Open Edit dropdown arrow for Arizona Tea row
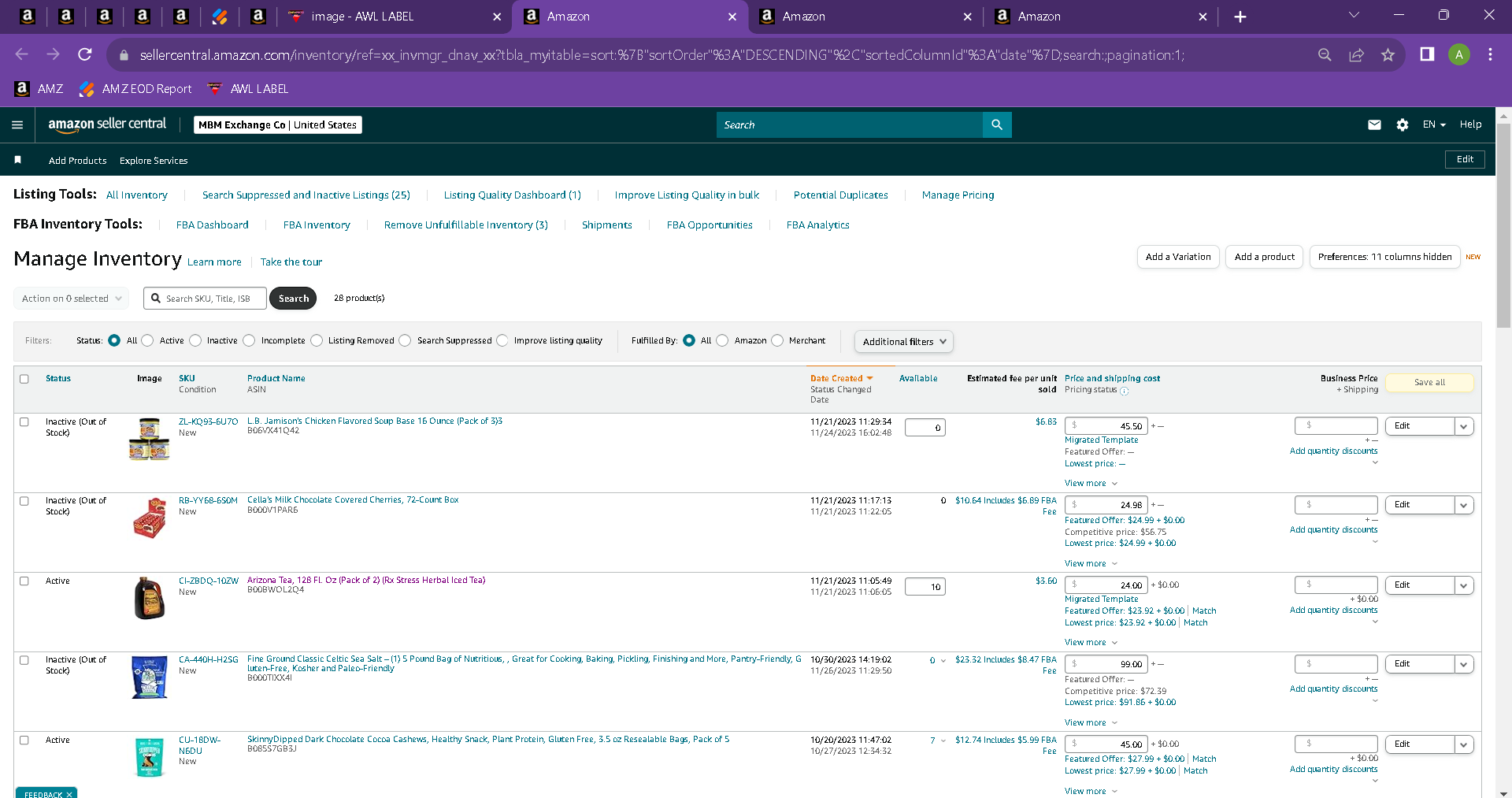 [1464, 585]
